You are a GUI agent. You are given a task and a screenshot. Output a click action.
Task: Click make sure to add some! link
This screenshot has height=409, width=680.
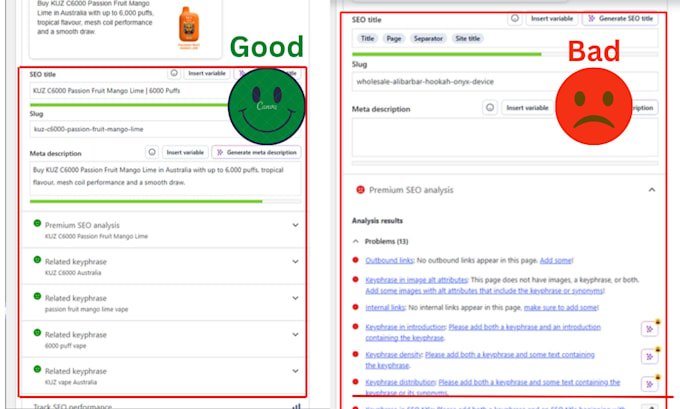561,308
